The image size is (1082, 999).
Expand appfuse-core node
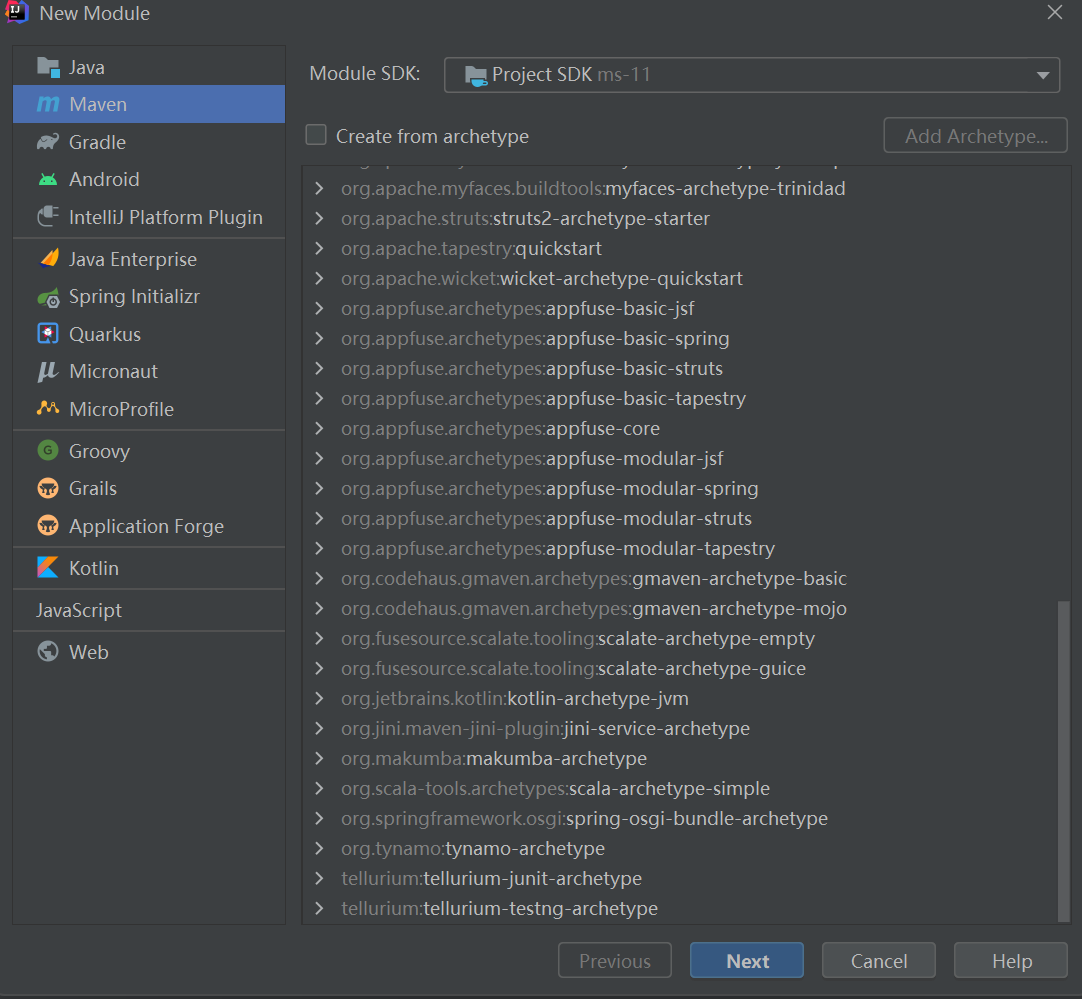pos(319,428)
